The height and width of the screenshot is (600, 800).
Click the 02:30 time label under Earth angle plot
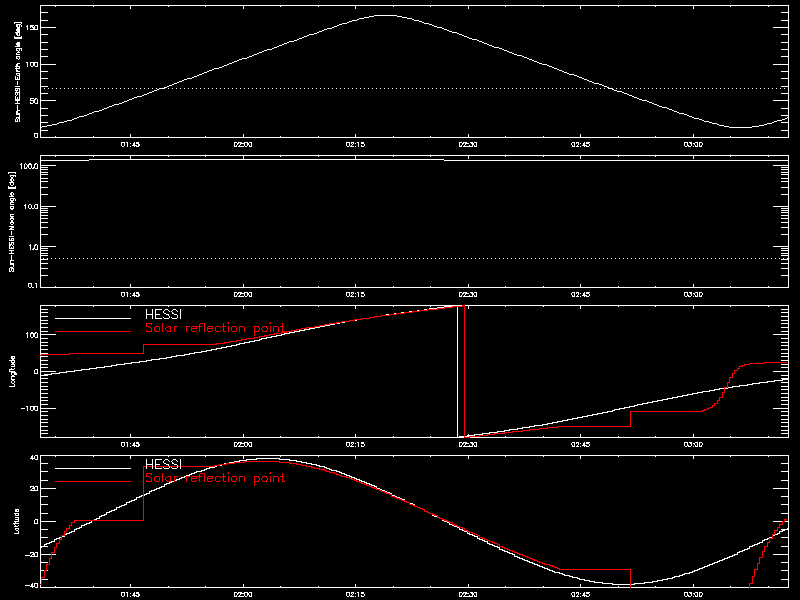click(x=468, y=144)
